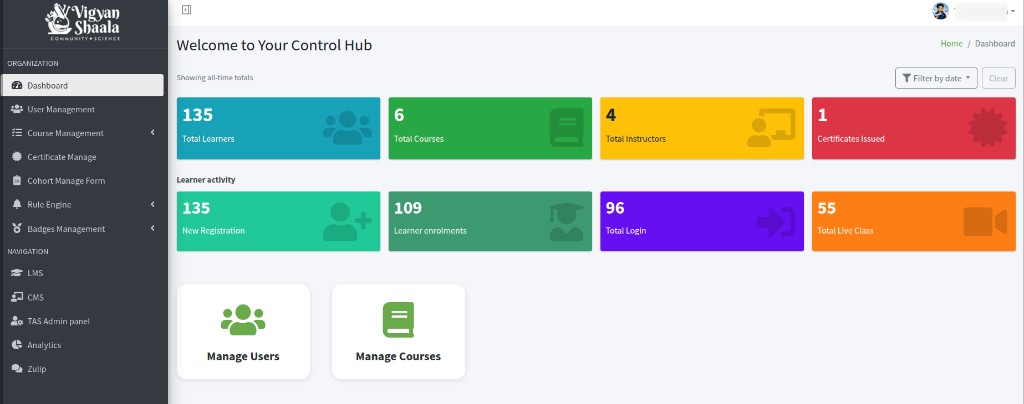Click the User Management people icon
This screenshot has width=1024, height=404.
(17, 109)
